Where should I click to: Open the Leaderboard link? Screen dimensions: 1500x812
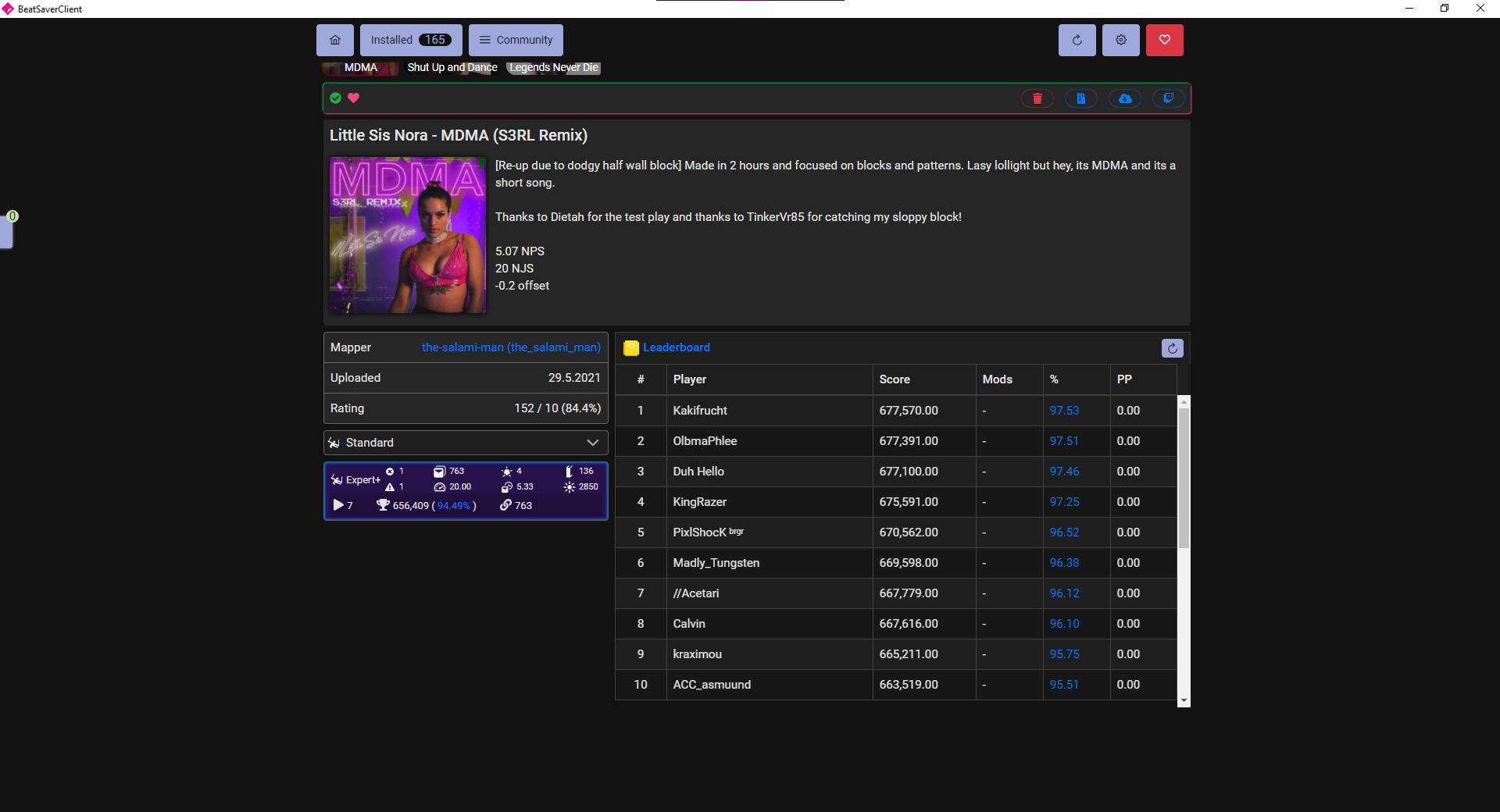(677, 347)
